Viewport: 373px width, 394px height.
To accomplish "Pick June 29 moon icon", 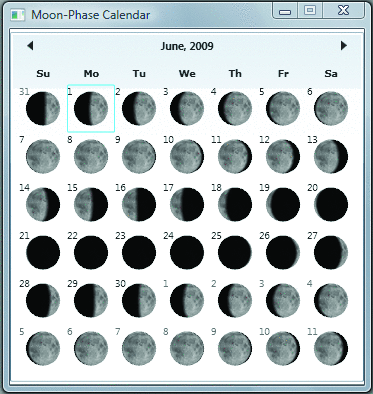I will click(x=91, y=300).
